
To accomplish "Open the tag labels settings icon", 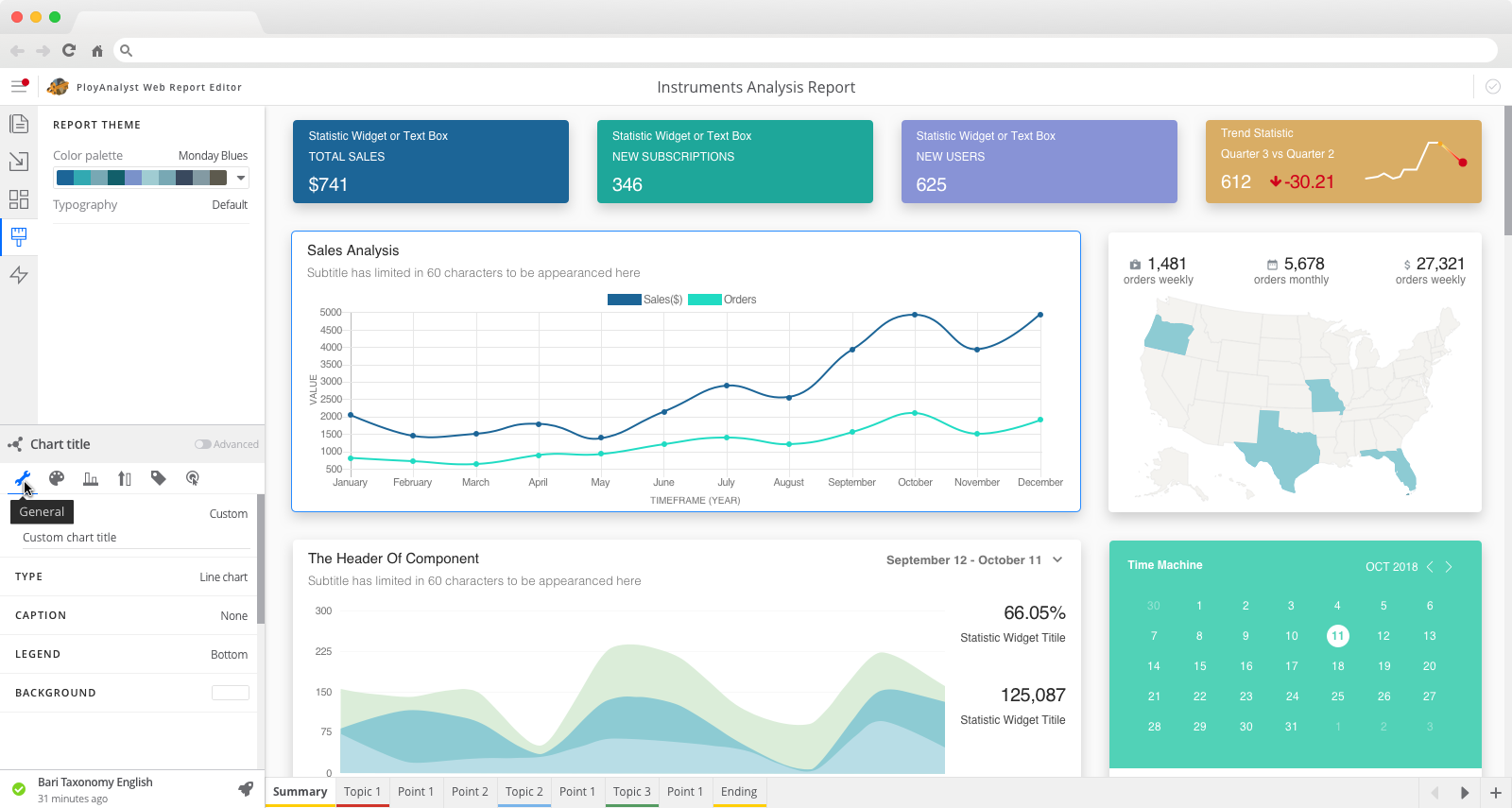I will click(x=159, y=478).
